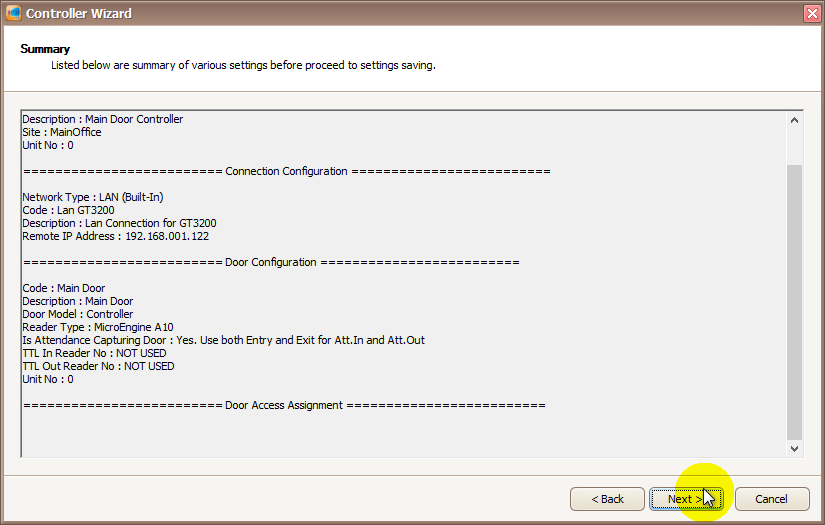Click the Door Access Assignment section header

(x=284, y=405)
